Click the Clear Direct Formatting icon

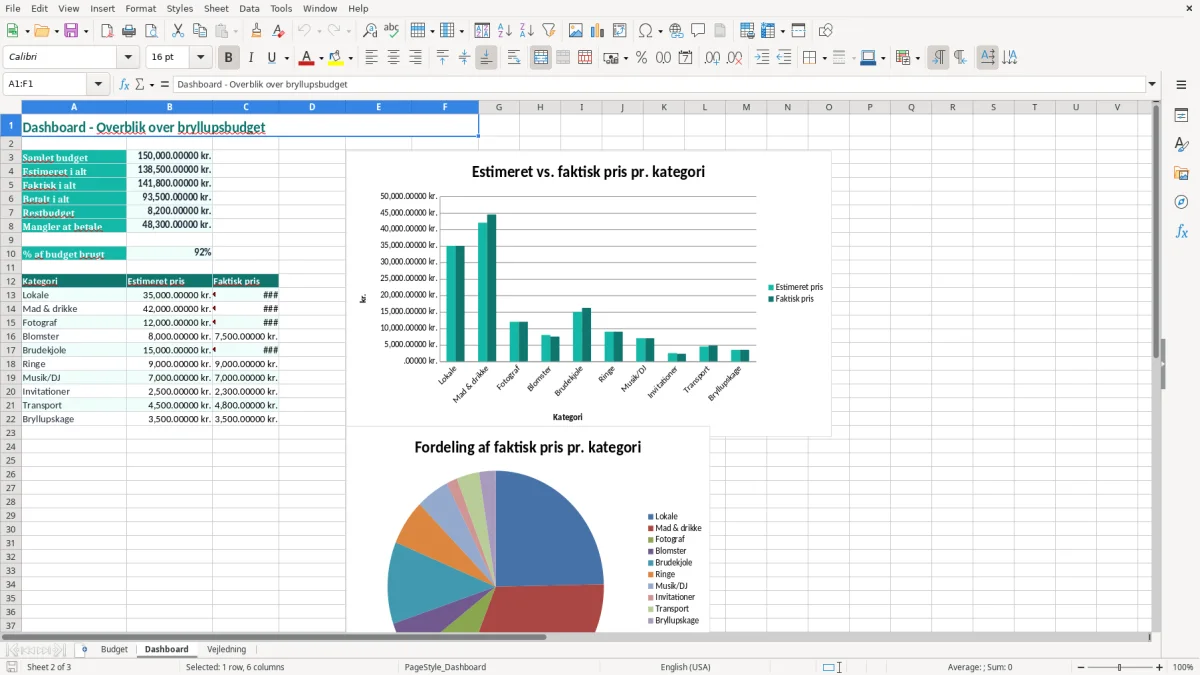coord(278,31)
